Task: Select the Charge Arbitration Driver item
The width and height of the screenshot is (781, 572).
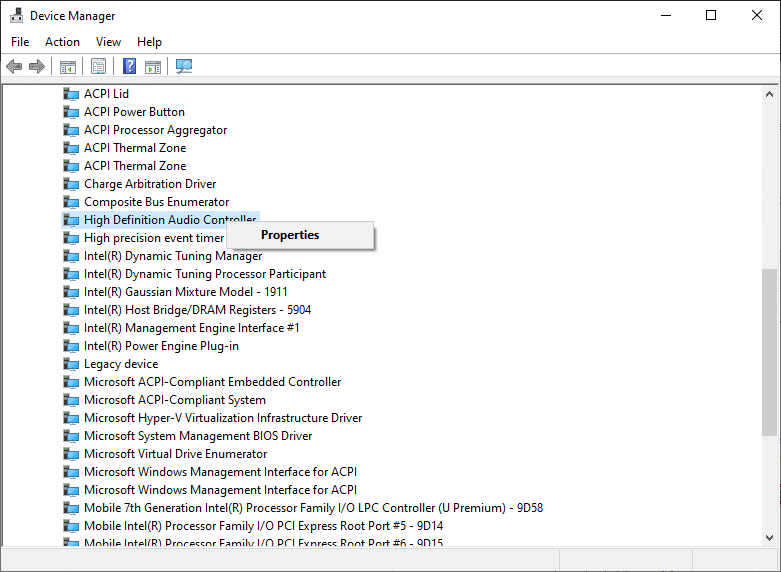Action: [x=149, y=184]
